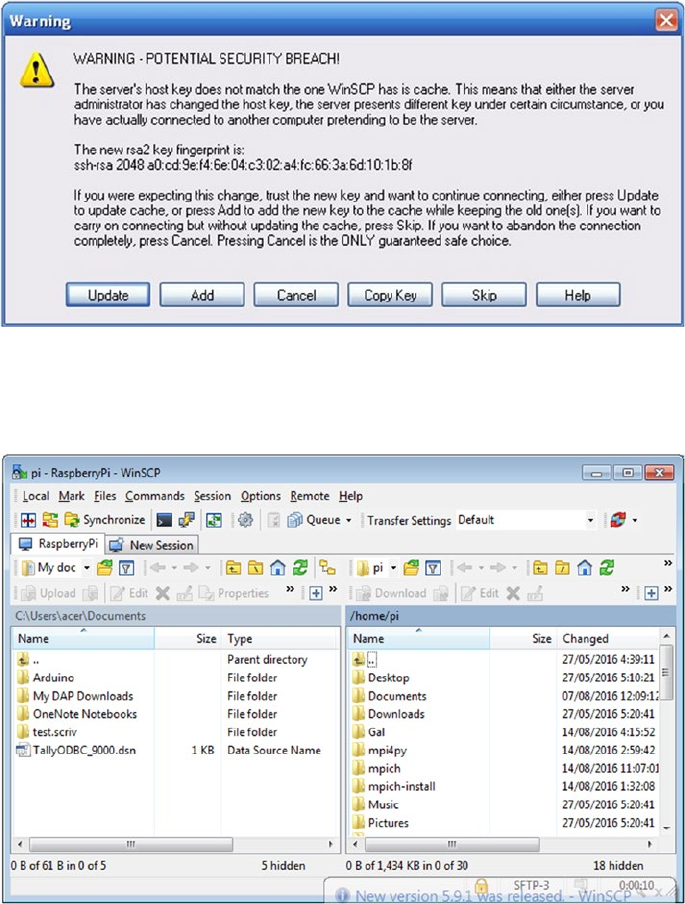Click Skip in the Warning dialog

(x=484, y=295)
